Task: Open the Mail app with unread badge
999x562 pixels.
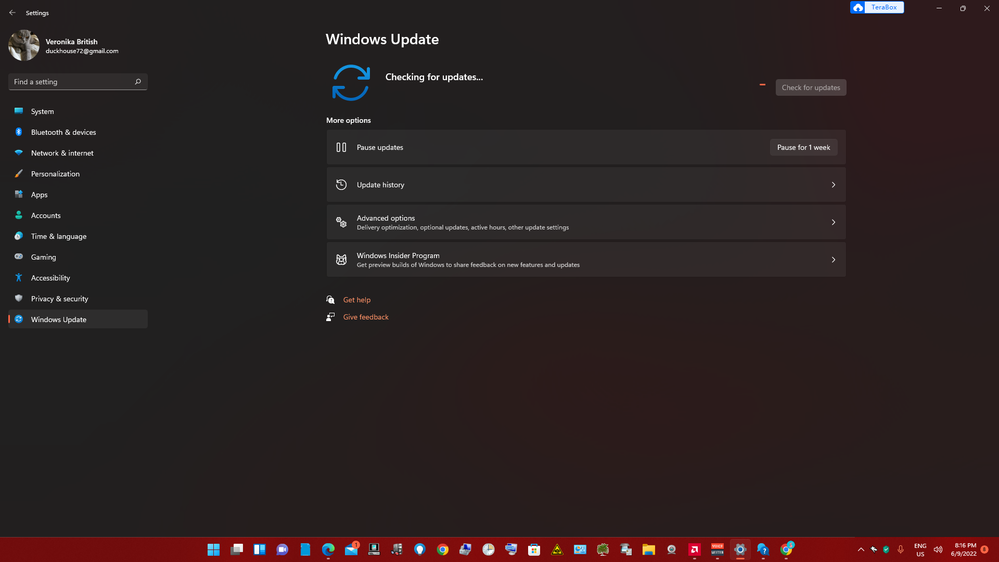Action: [x=351, y=549]
